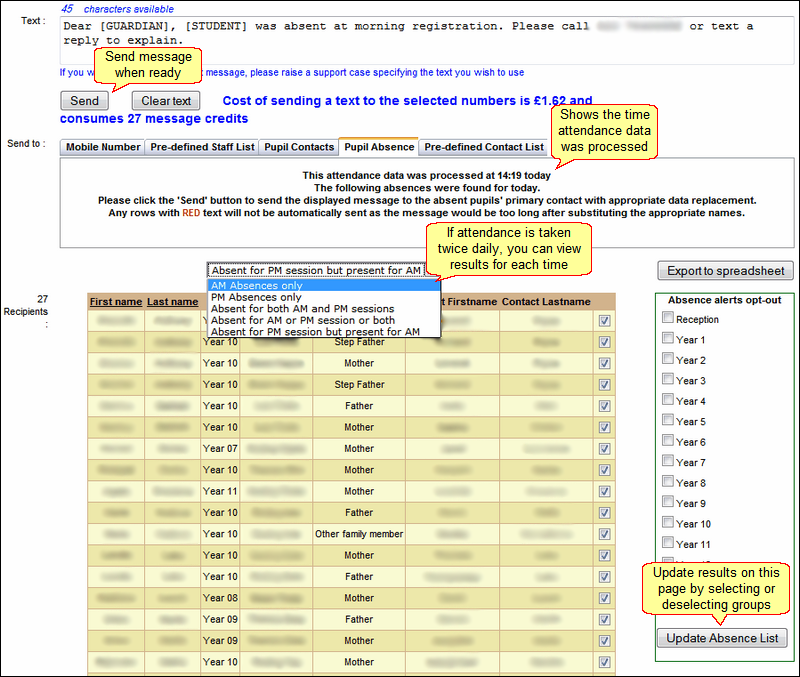
Task: Uncheck the Year 08 Mother row checkbox
Action: (x=605, y=598)
